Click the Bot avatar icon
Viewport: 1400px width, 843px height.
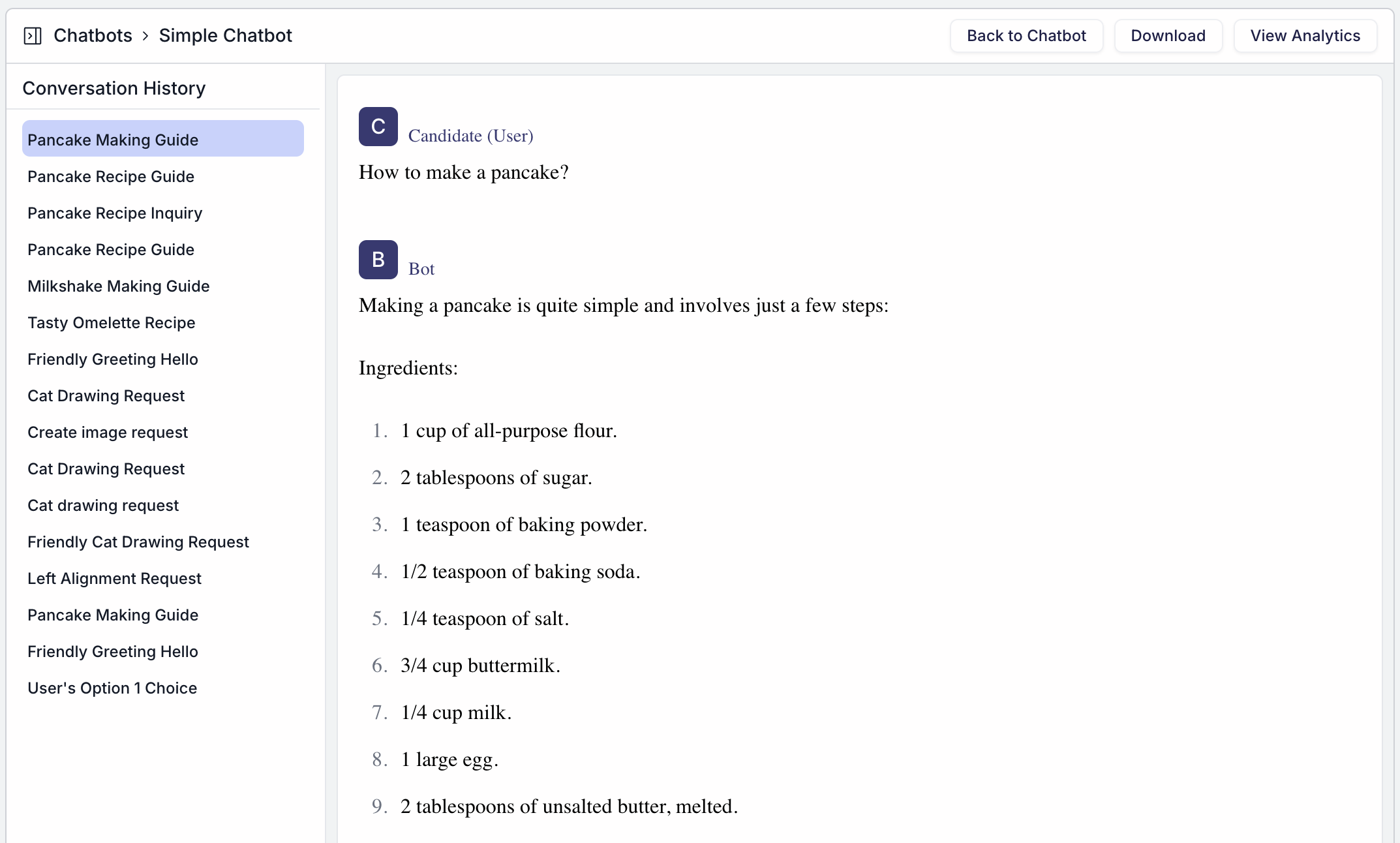pyautogui.click(x=378, y=259)
